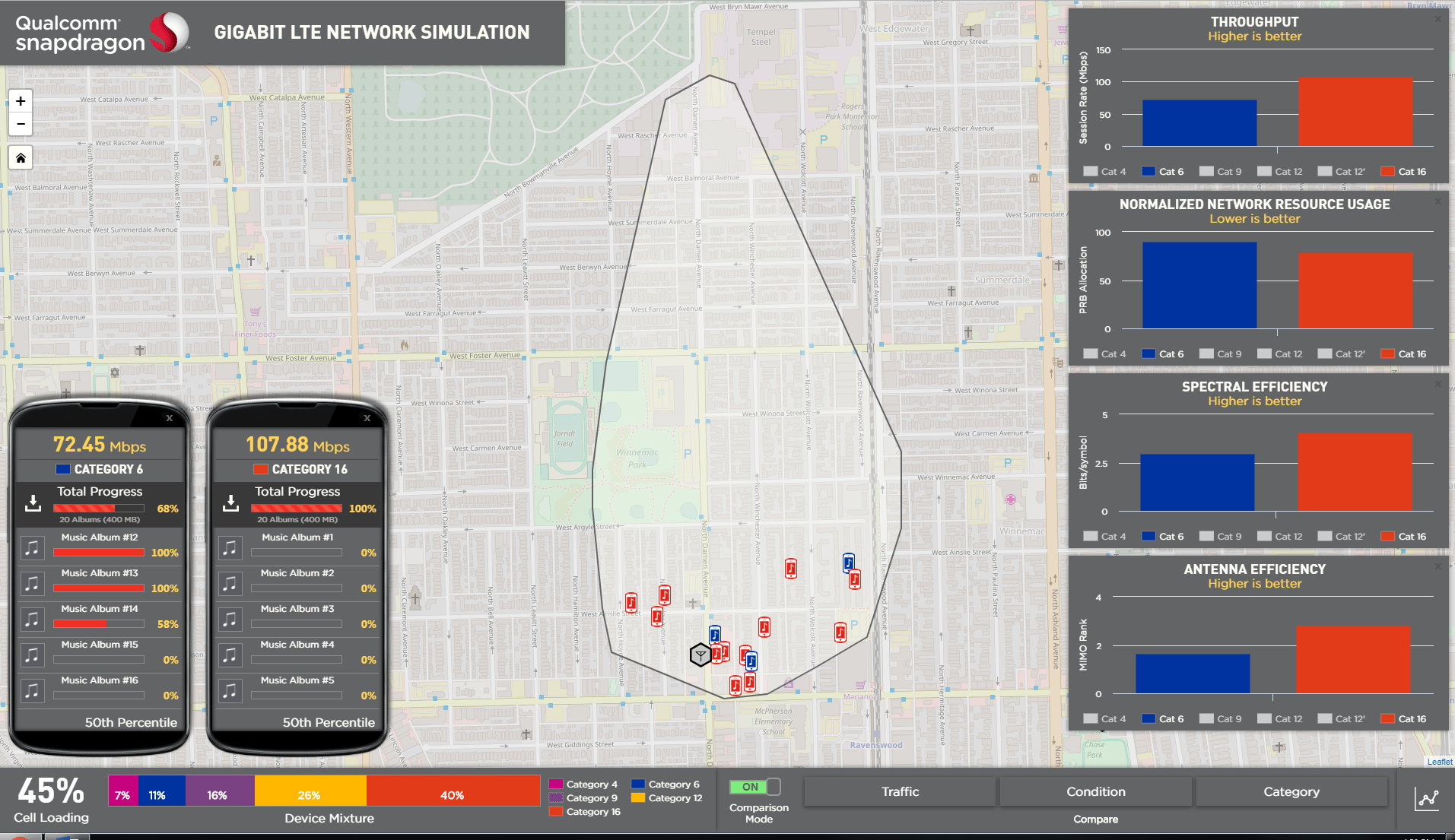Close the Category 16 phone panel
This screenshot has height=840, width=1455.
(x=367, y=418)
